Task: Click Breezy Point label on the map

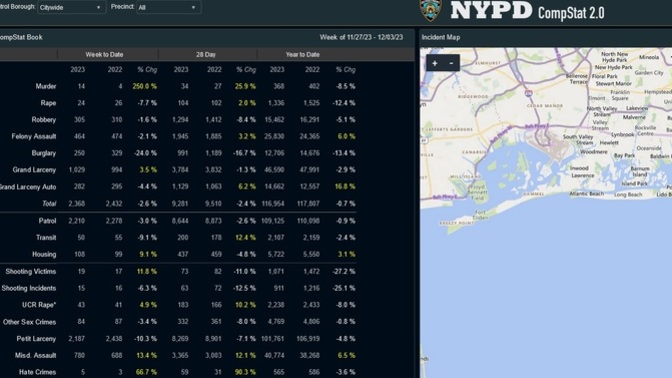Action: (x=456, y=223)
